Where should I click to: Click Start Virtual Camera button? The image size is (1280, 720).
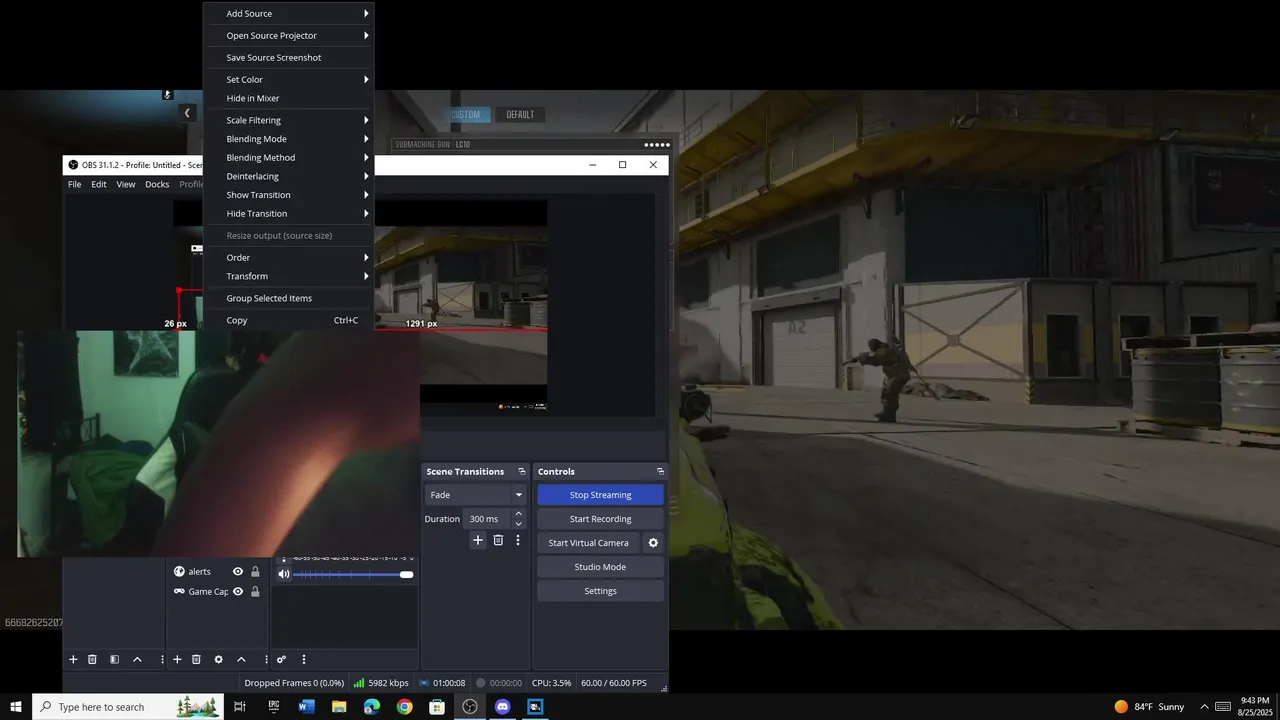coord(588,543)
